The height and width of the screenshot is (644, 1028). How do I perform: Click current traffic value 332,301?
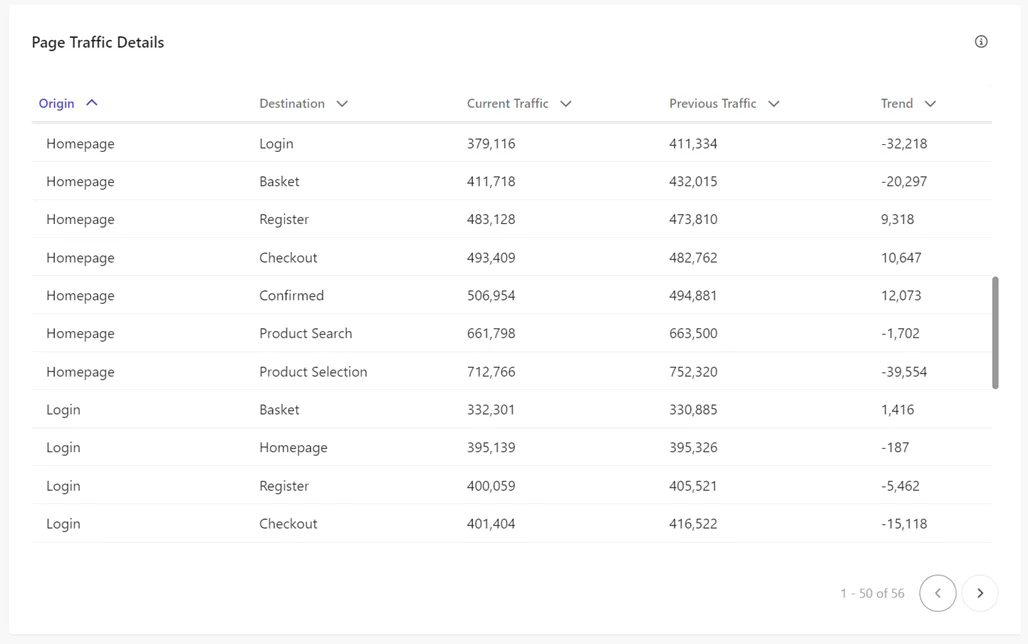[491, 410]
